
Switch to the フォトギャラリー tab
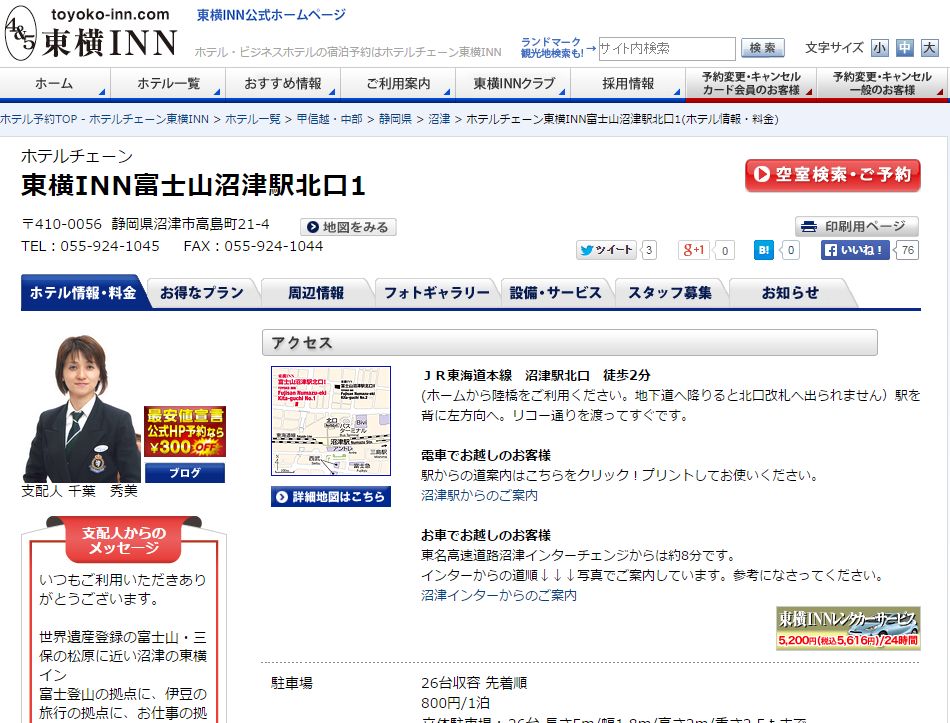tap(437, 293)
